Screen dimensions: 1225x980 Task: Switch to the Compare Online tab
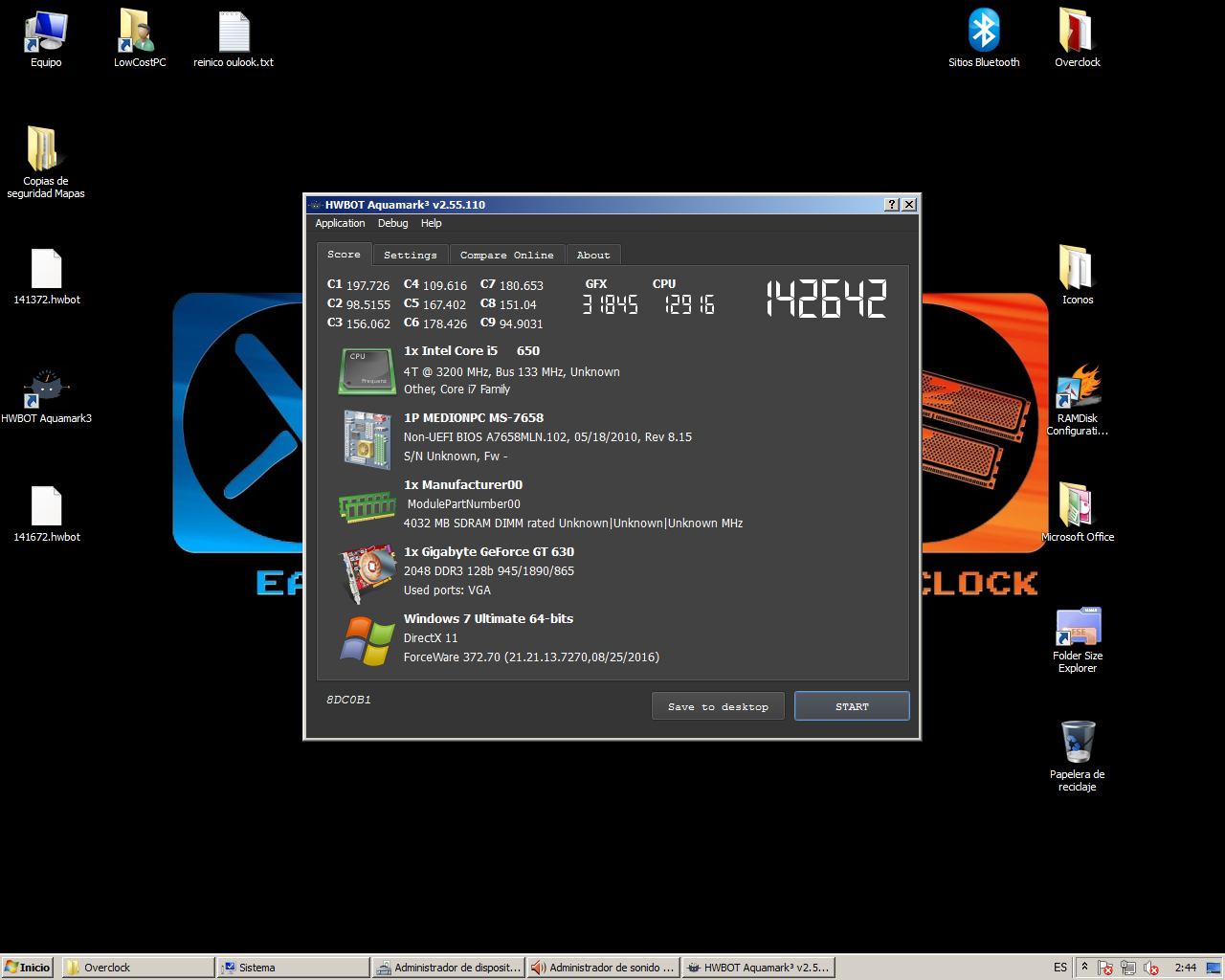coord(507,255)
